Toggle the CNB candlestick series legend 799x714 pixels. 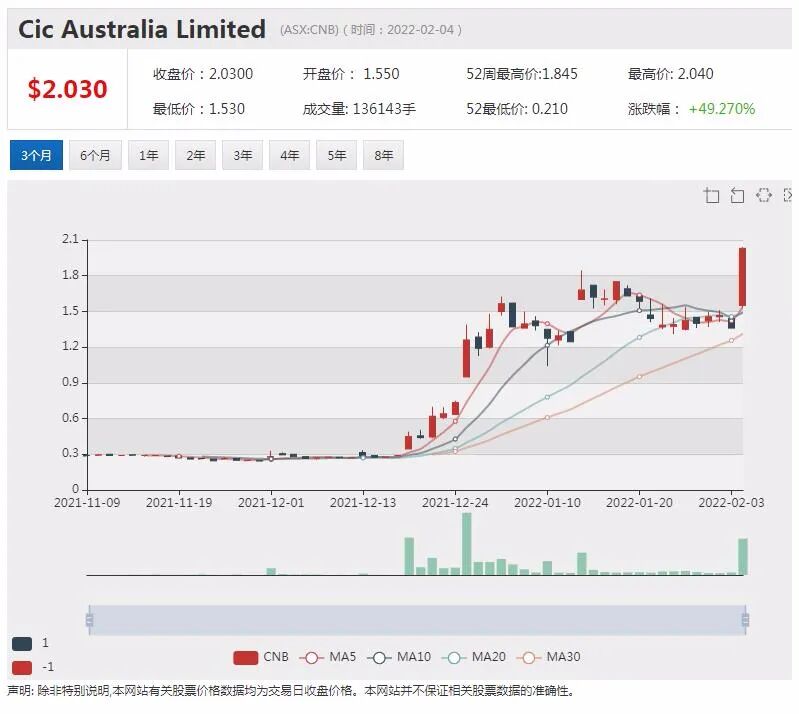(x=260, y=657)
